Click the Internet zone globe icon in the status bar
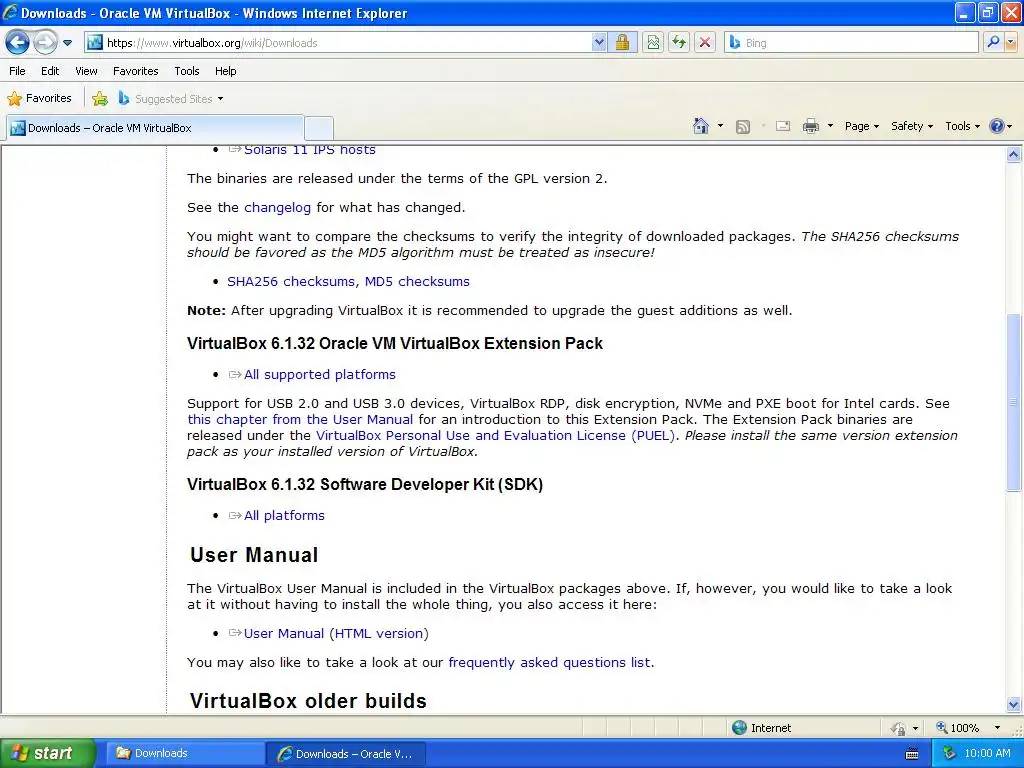This screenshot has width=1024, height=768. click(x=739, y=728)
